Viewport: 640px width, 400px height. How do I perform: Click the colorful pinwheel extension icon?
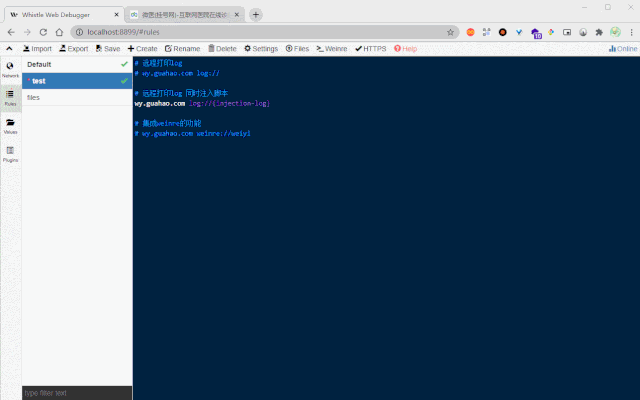[x=551, y=32]
